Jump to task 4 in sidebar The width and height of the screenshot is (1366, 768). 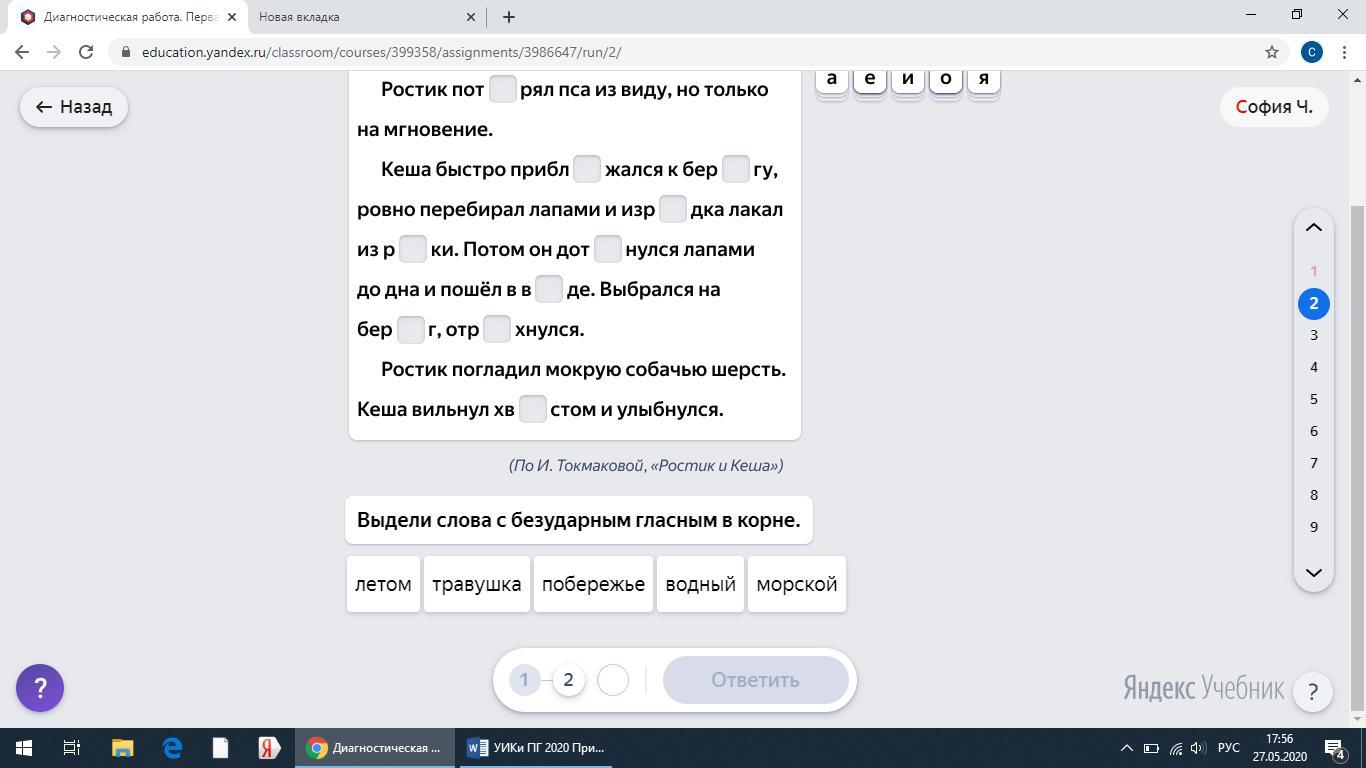1314,367
